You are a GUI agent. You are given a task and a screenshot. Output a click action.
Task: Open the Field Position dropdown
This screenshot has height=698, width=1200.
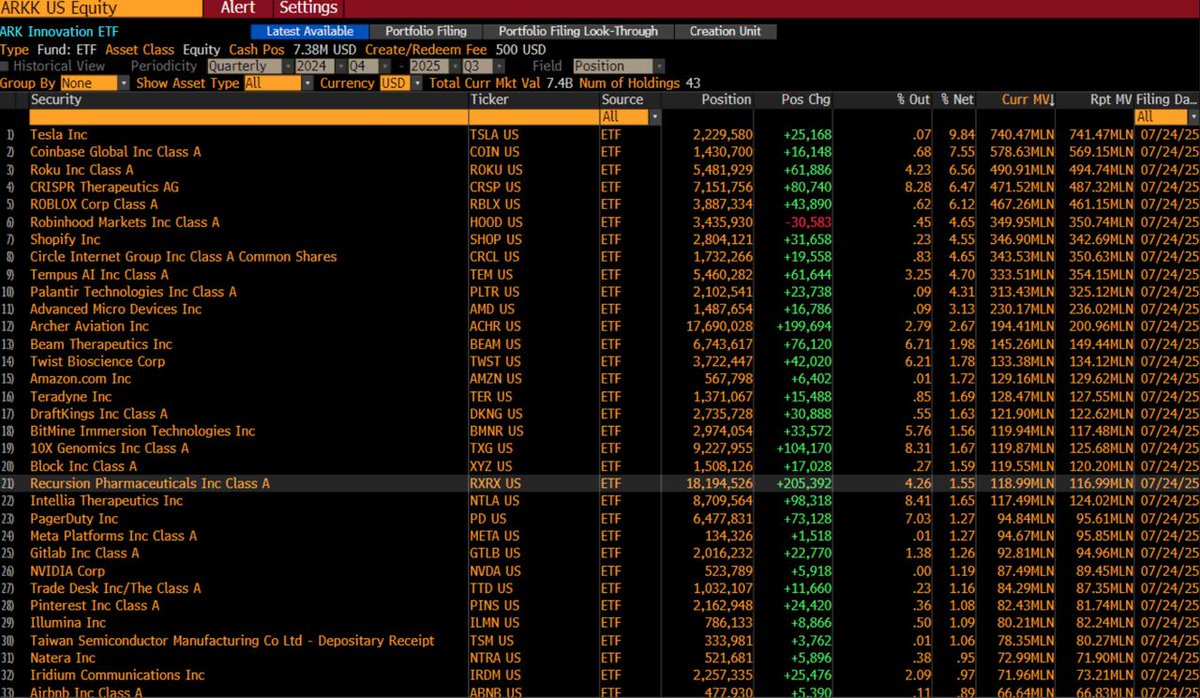(x=619, y=66)
